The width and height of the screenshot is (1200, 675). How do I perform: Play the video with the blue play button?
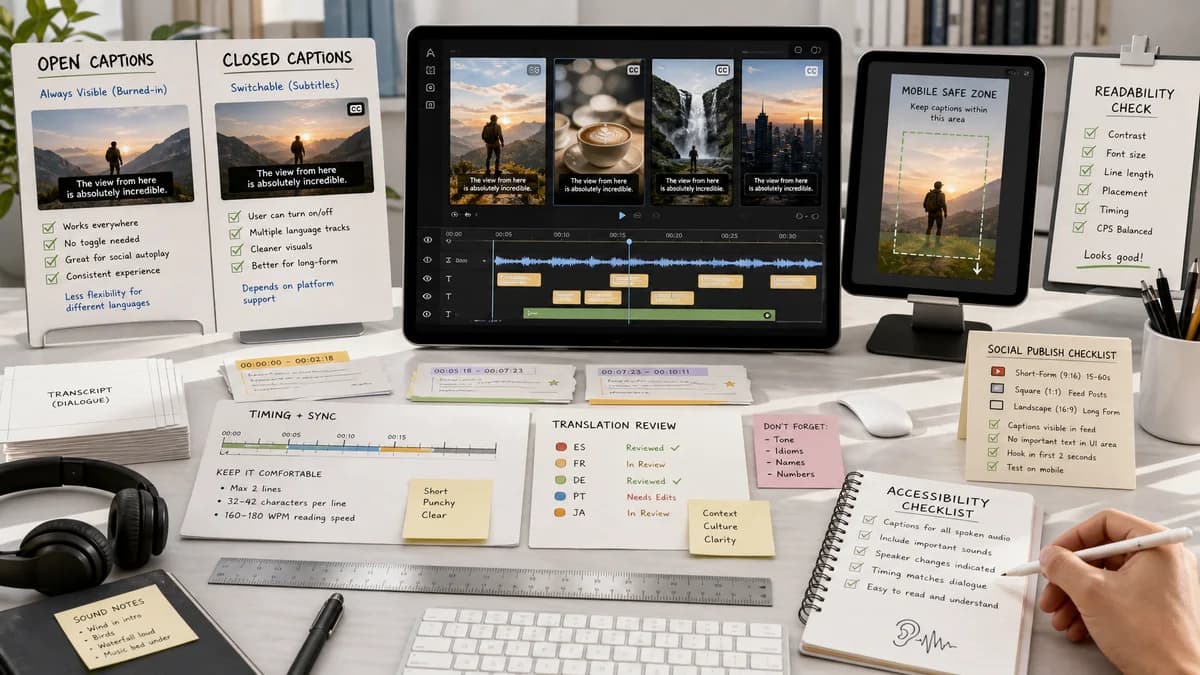[622, 215]
